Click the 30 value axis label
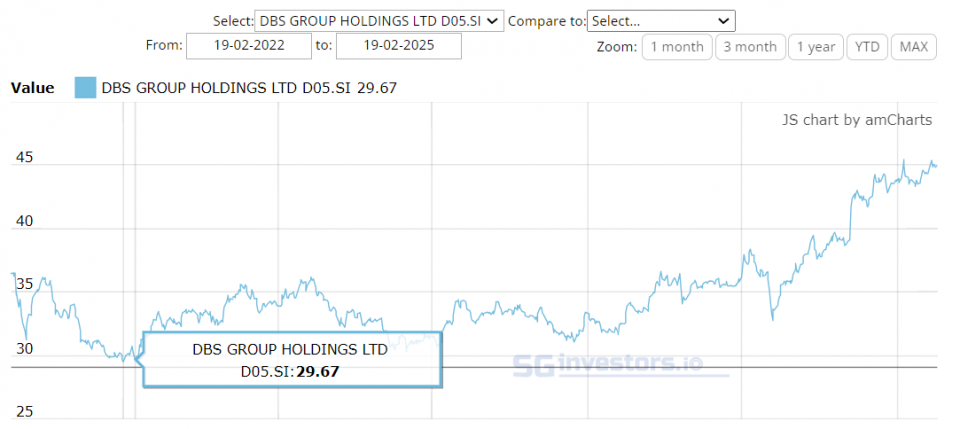 pyautogui.click(x=24, y=349)
